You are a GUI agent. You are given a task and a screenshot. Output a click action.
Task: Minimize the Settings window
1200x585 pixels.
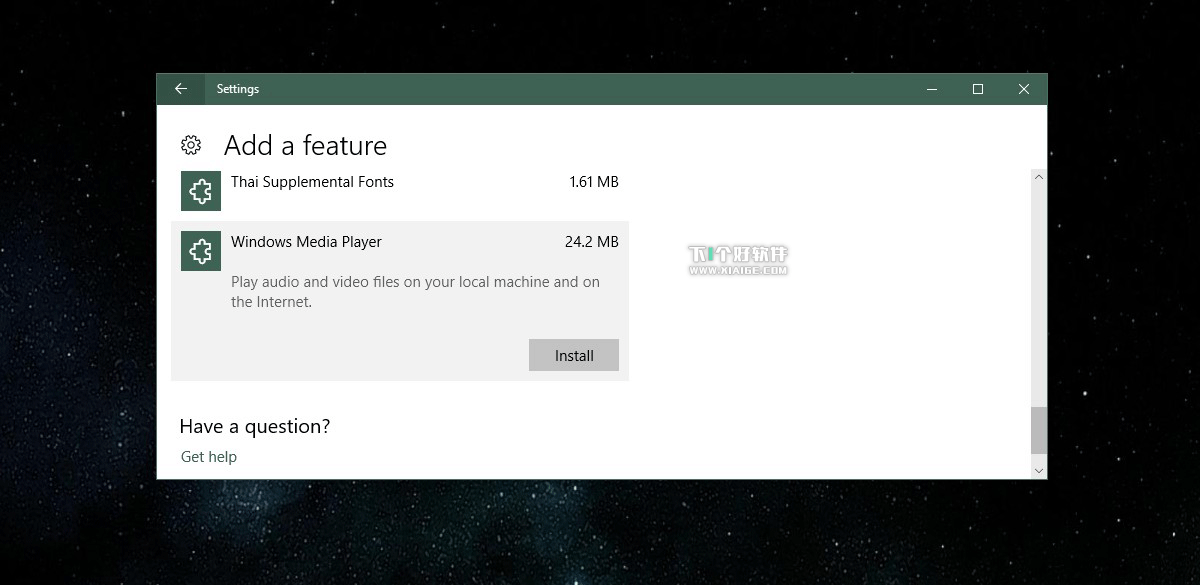[930, 89]
